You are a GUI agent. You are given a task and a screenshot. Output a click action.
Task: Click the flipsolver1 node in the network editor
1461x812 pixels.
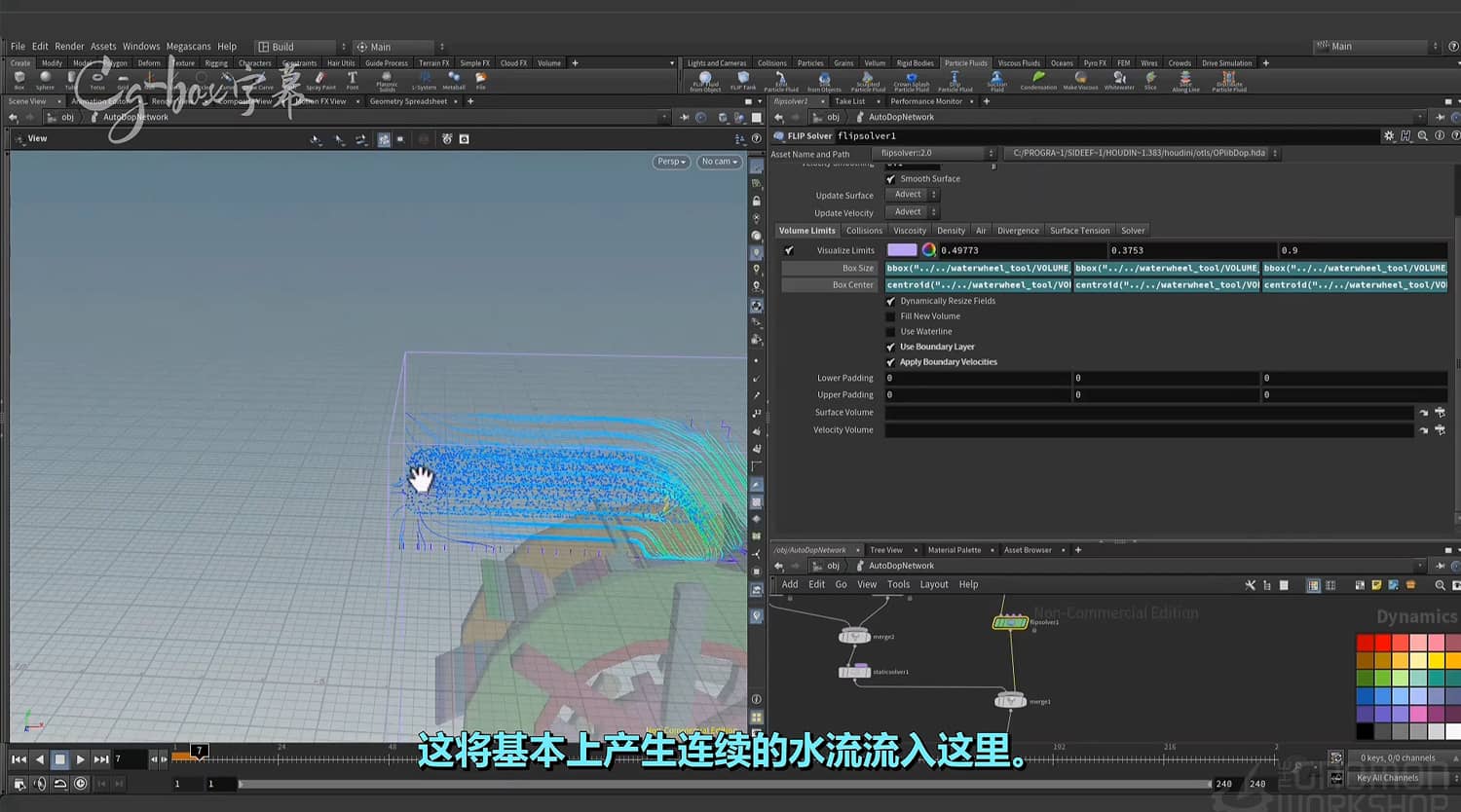[x=1010, y=622]
